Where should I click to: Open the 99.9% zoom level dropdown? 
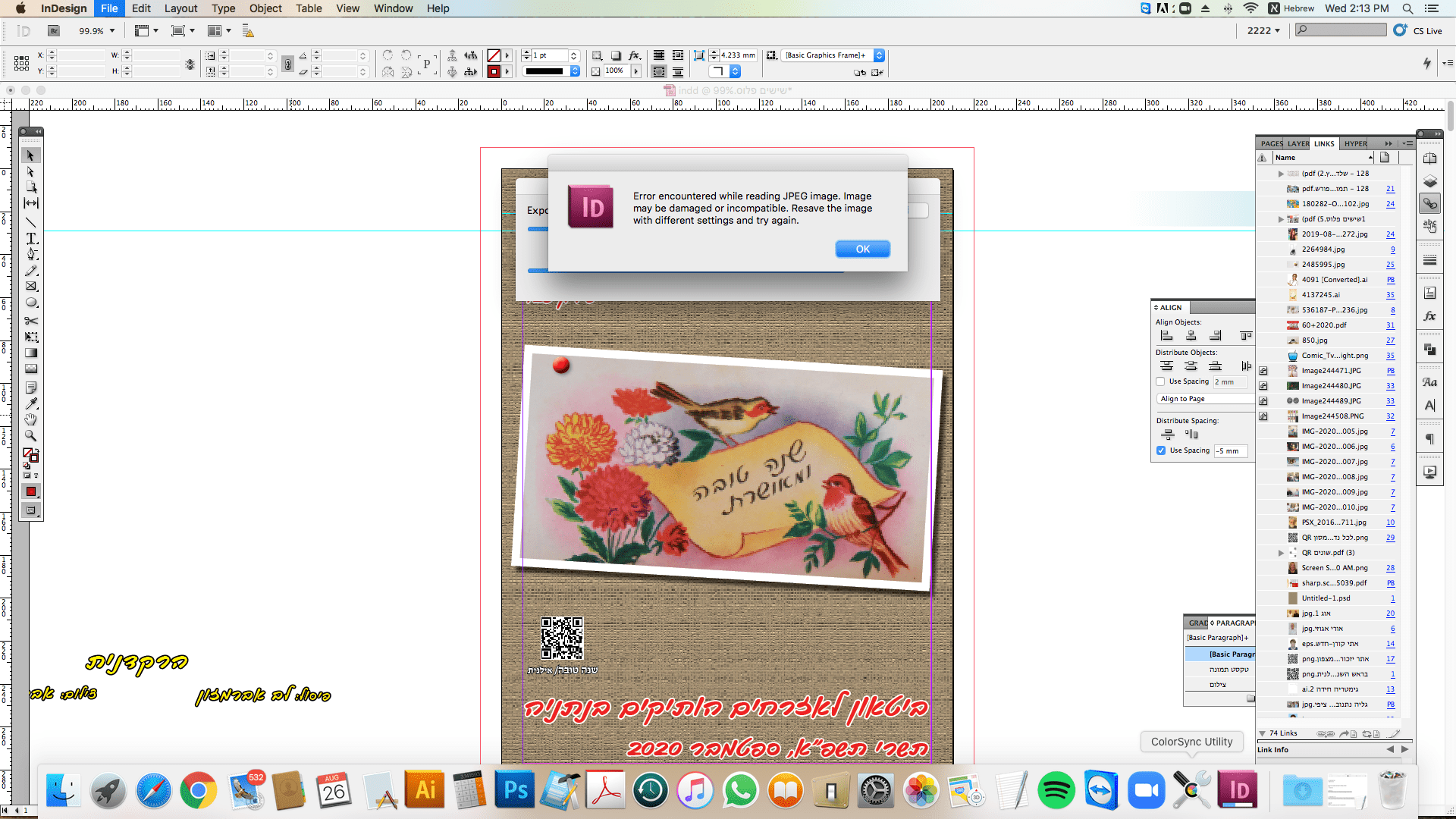(x=110, y=31)
